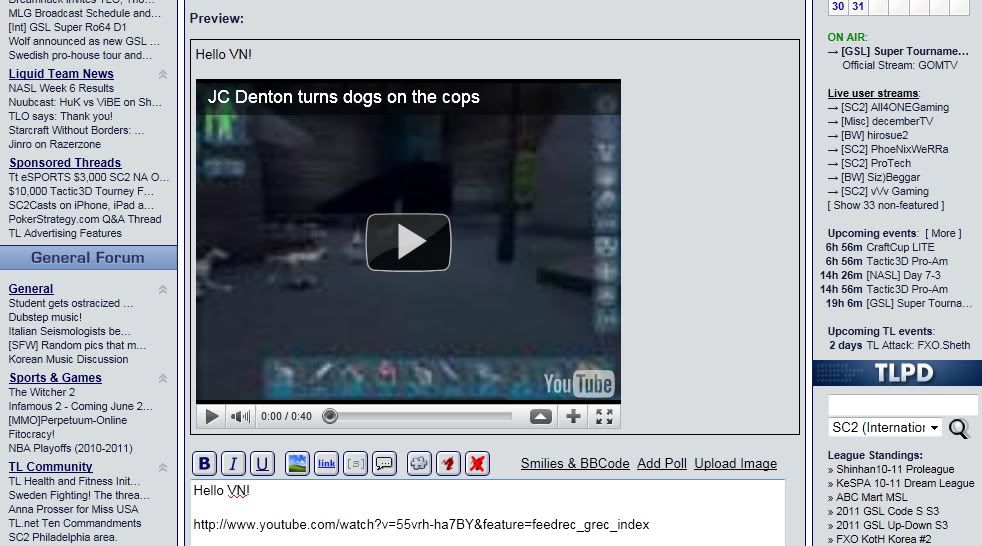Viewport: 982px width, 546px height.
Task: Open The Witcher 2 thread
Action: tap(42, 392)
